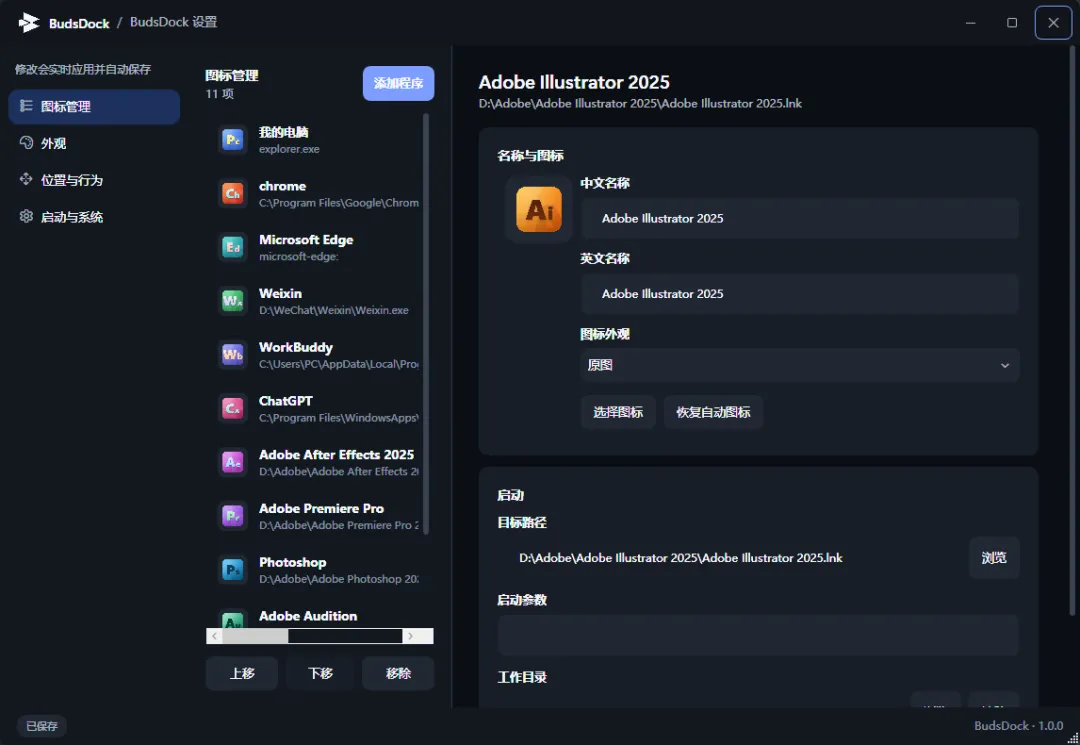Image resolution: width=1080 pixels, height=745 pixels.
Task: Select the Microsoft Edge Ed icon
Action: tap(233, 247)
